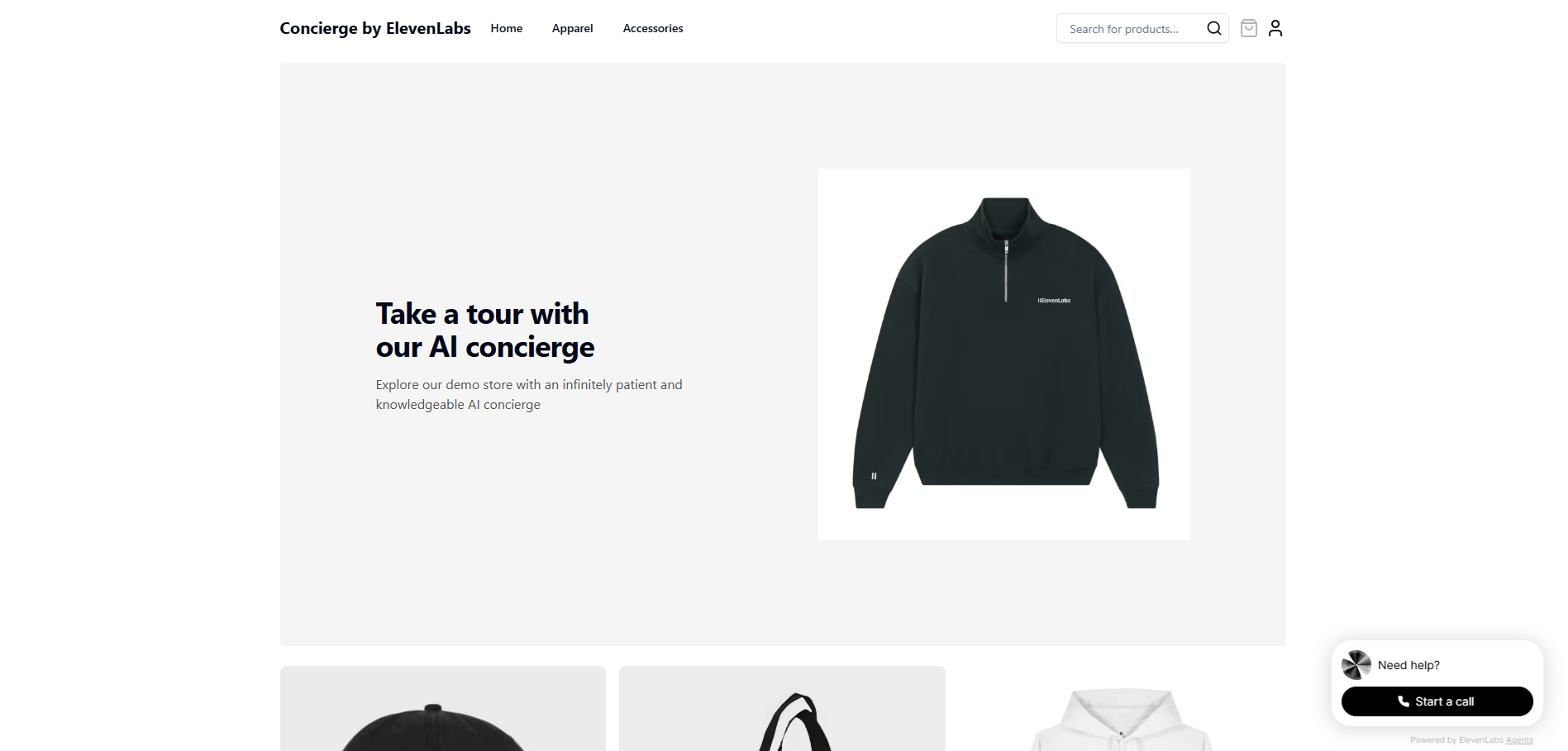Screen dimensions: 1568x751
Task: Click the phone icon in Start a call
Action: 1404,701
